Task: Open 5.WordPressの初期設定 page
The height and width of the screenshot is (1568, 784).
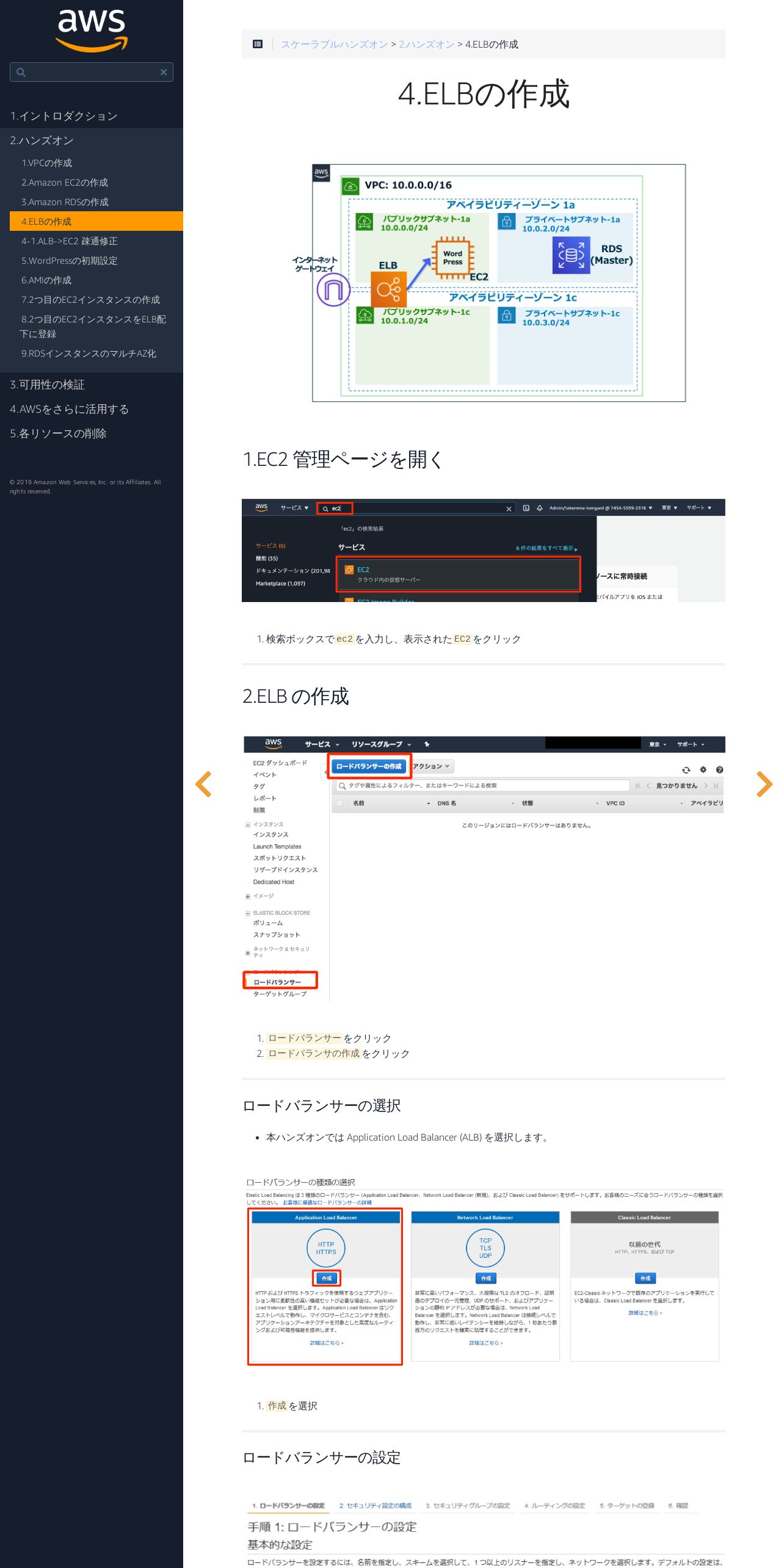Action: 70,261
